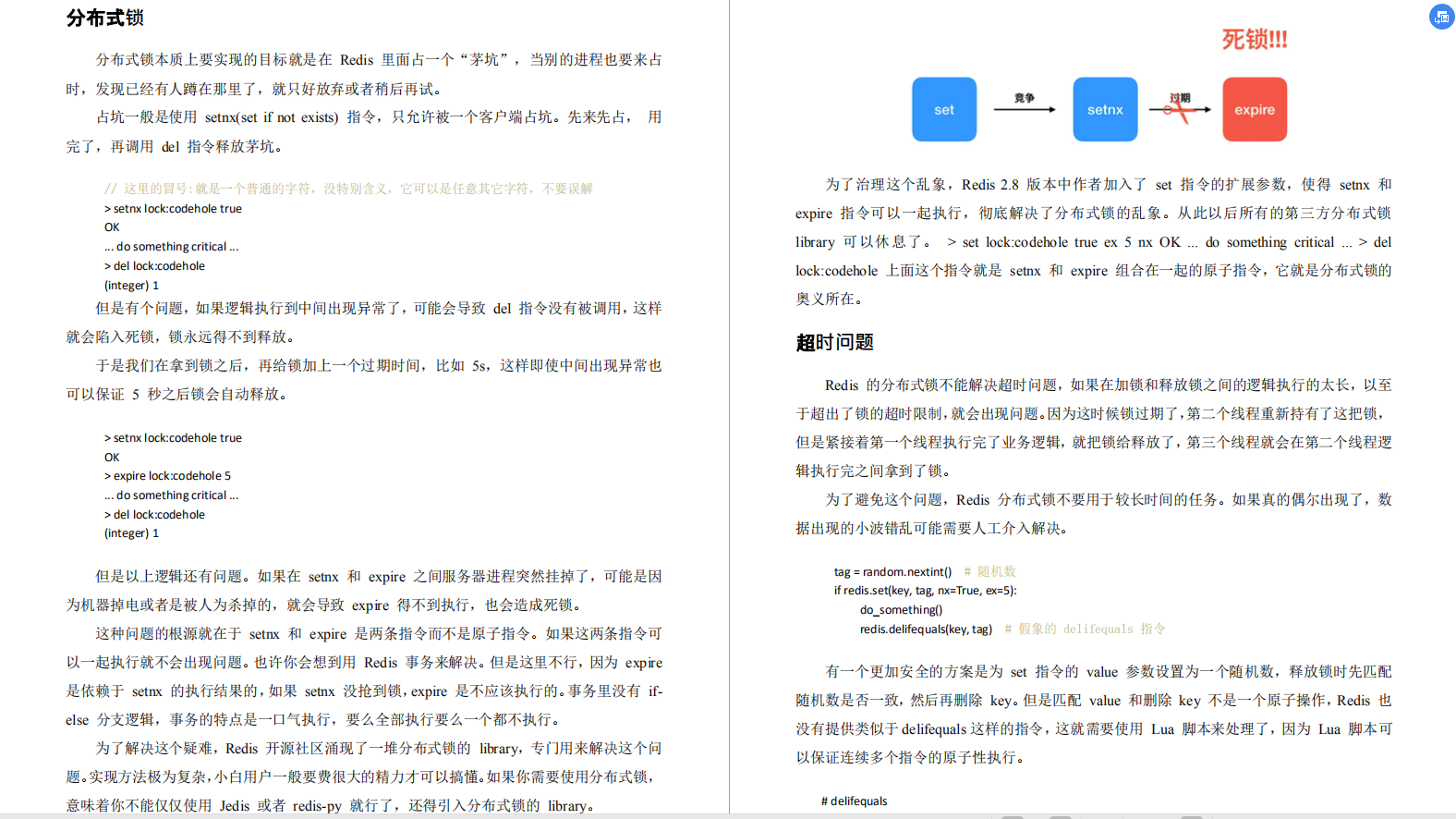This screenshot has height=819, width=1456.
Task: Click the words '奥义所在' ending the paragraph
Action: pyautogui.click(x=825, y=299)
